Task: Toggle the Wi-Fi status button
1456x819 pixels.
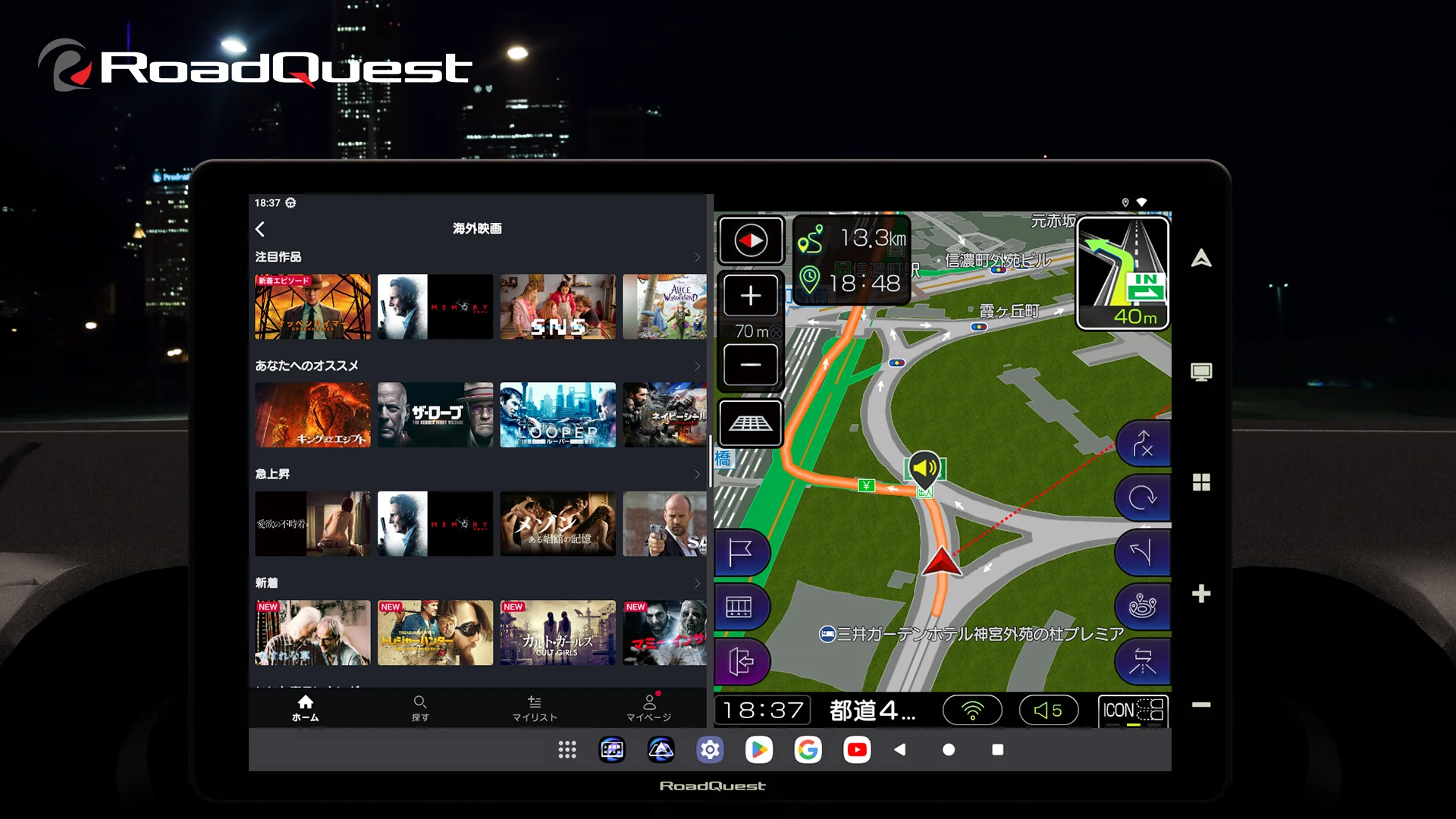Action: [x=972, y=711]
